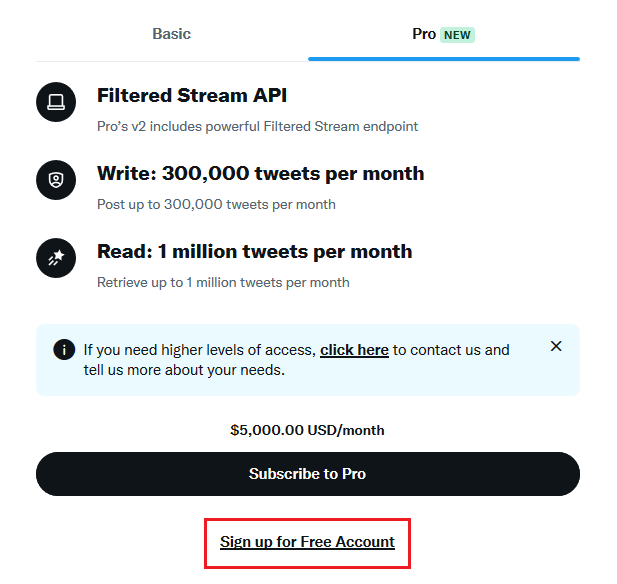Click the shield icon next to Write
Image resolution: width=617 pixels, height=584 pixels.
(56, 180)
